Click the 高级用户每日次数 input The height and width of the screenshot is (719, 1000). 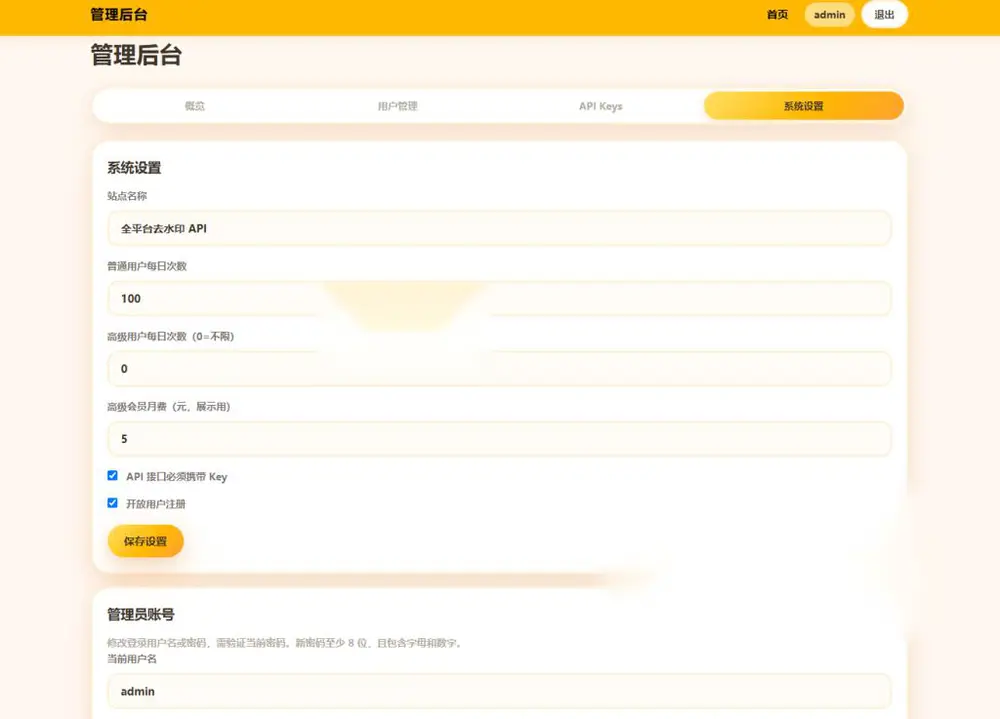pyautogui.click(x=499, y=369)
